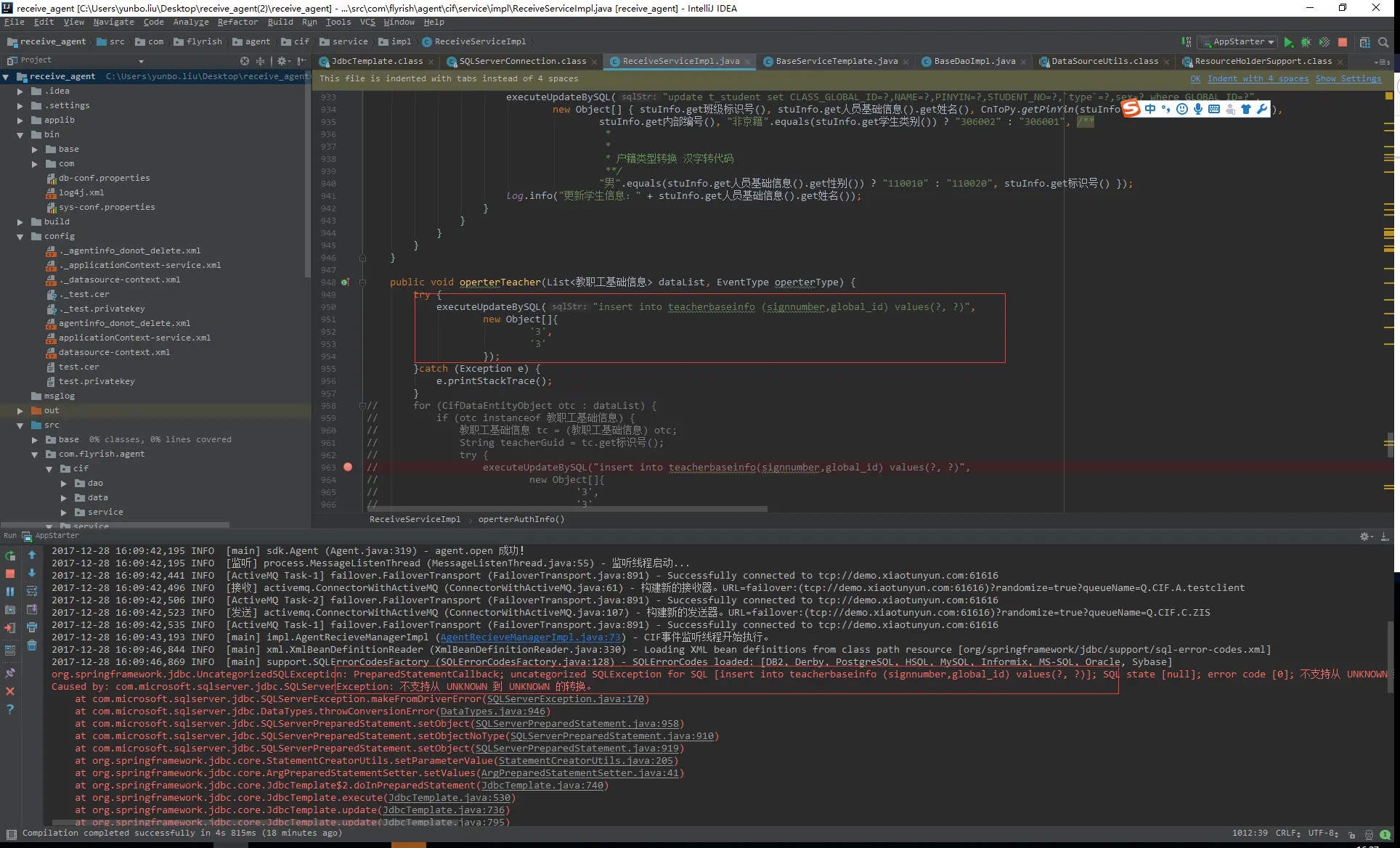Open SQLServerException.java:170 stack trace link

tap(565, 699)
